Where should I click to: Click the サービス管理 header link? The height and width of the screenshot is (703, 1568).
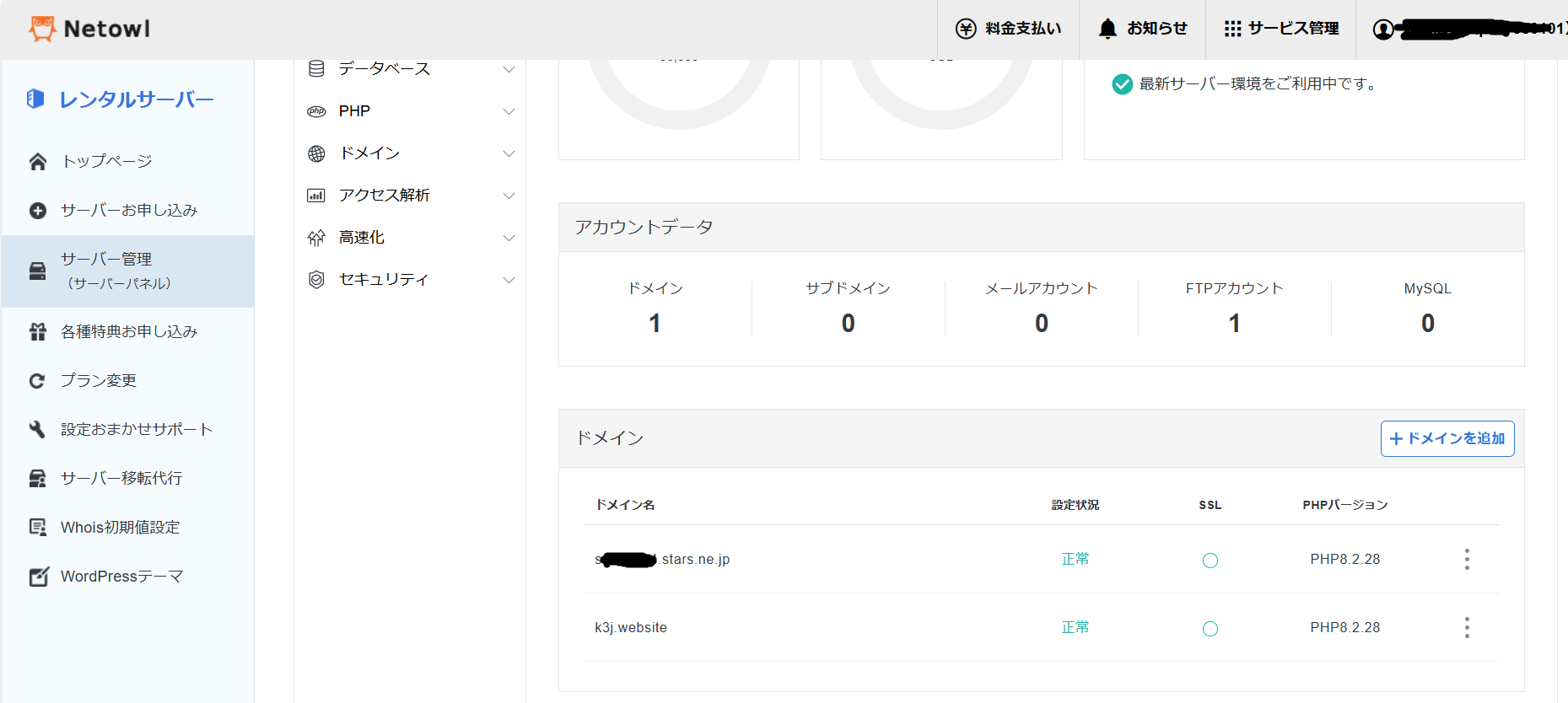(1280, 29)
